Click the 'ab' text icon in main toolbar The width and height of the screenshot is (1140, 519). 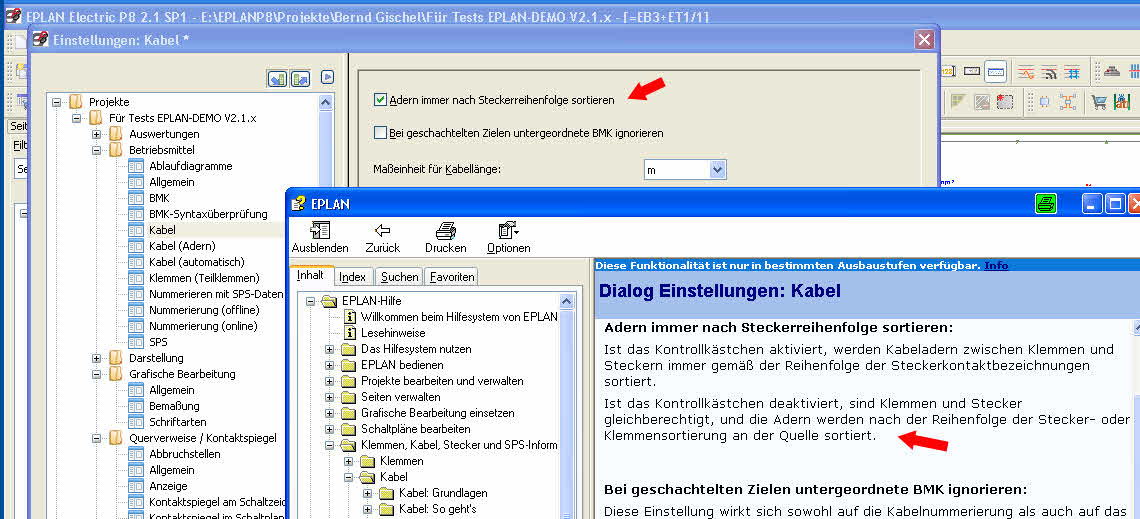click(x=1123, y=102)
